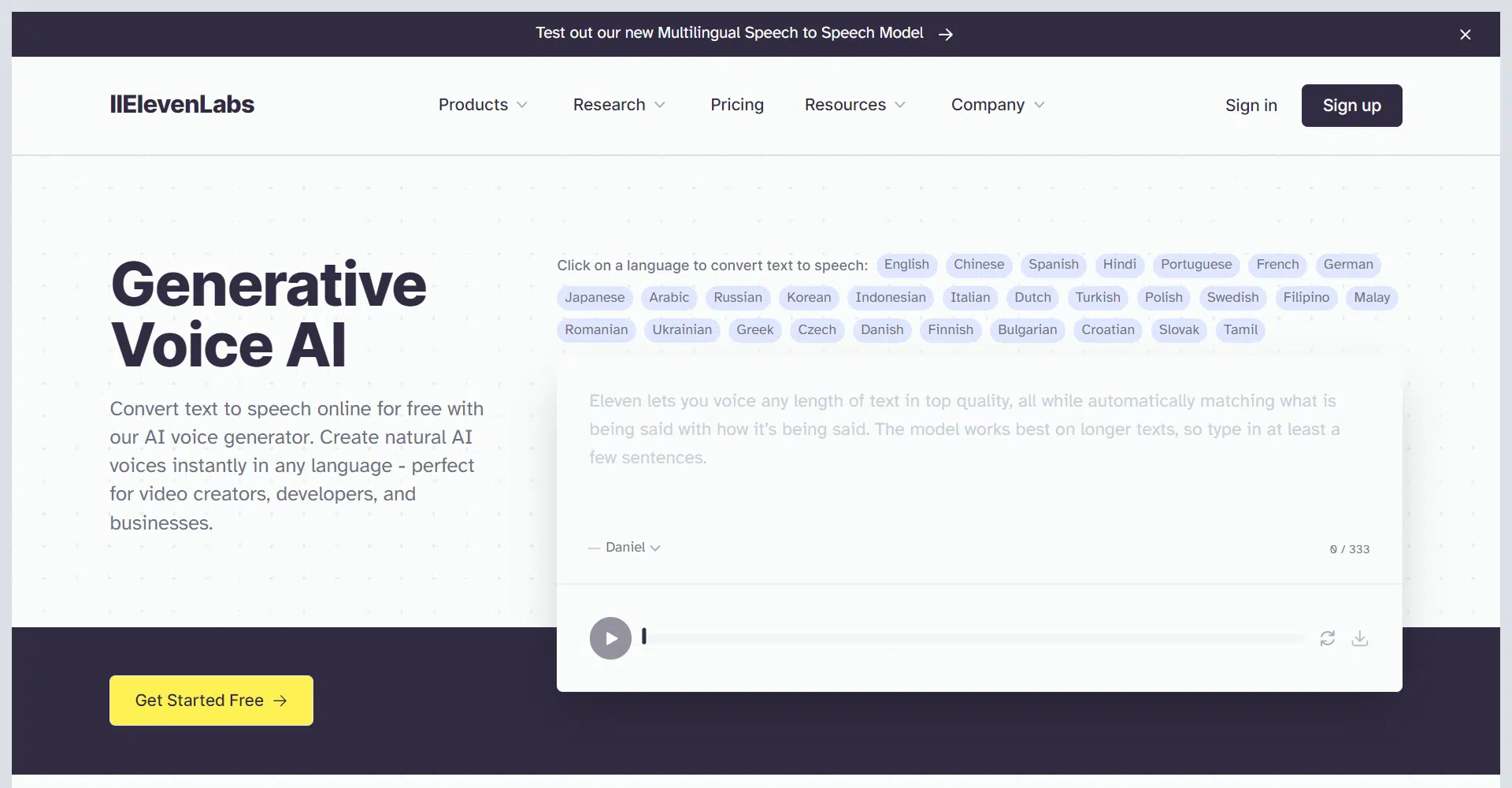Expand the Resources menu
1512x788 pixels.
[x=854, y=105]
